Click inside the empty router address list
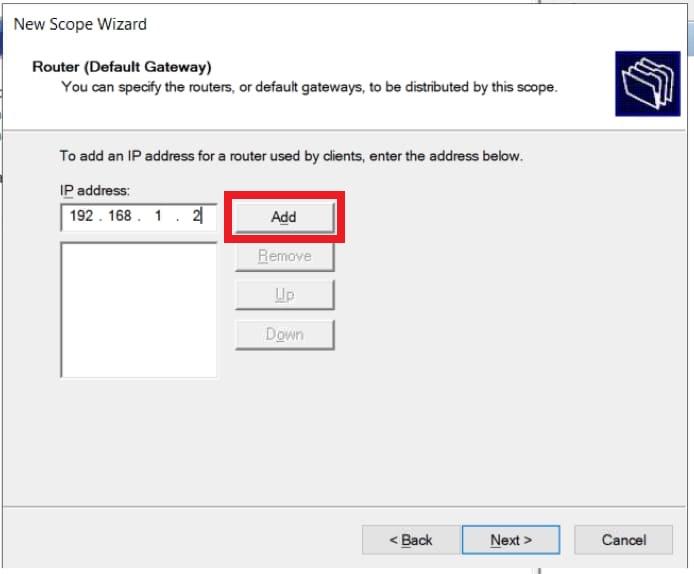The width and height of the screenshot is (694, 574). coord(139,310)
